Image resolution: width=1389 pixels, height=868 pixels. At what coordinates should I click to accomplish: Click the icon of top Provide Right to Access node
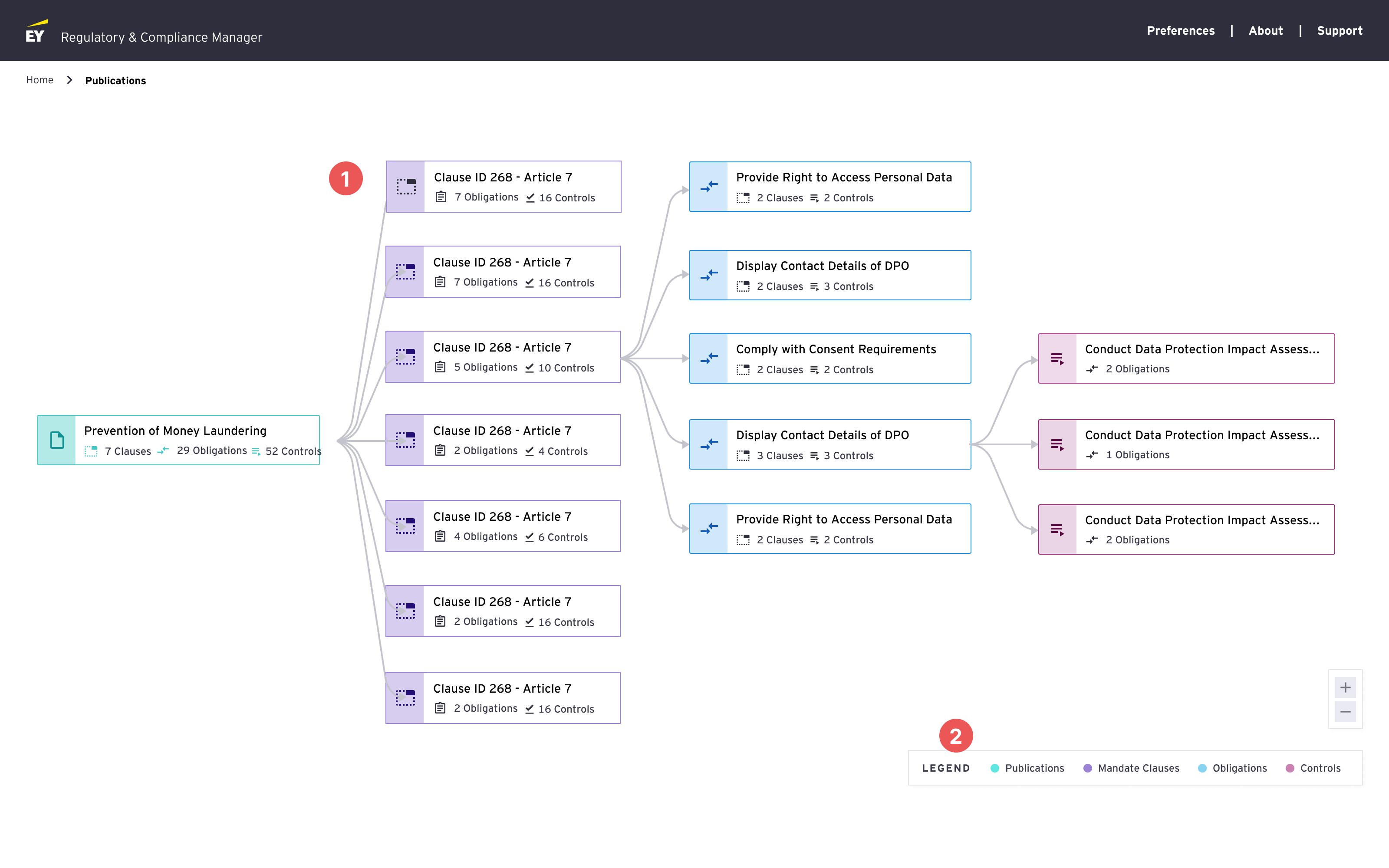tap(709, 187)
